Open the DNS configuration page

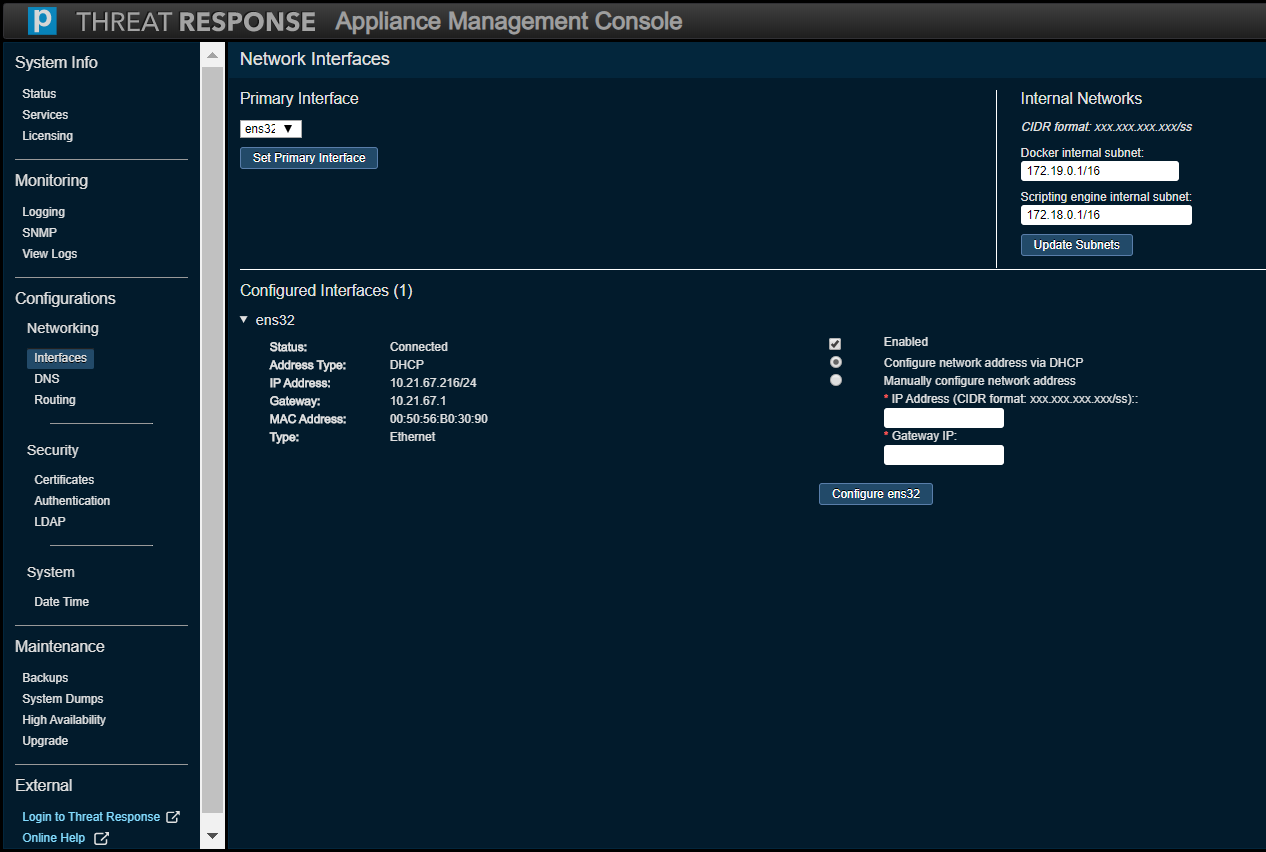tap(47, 379)
